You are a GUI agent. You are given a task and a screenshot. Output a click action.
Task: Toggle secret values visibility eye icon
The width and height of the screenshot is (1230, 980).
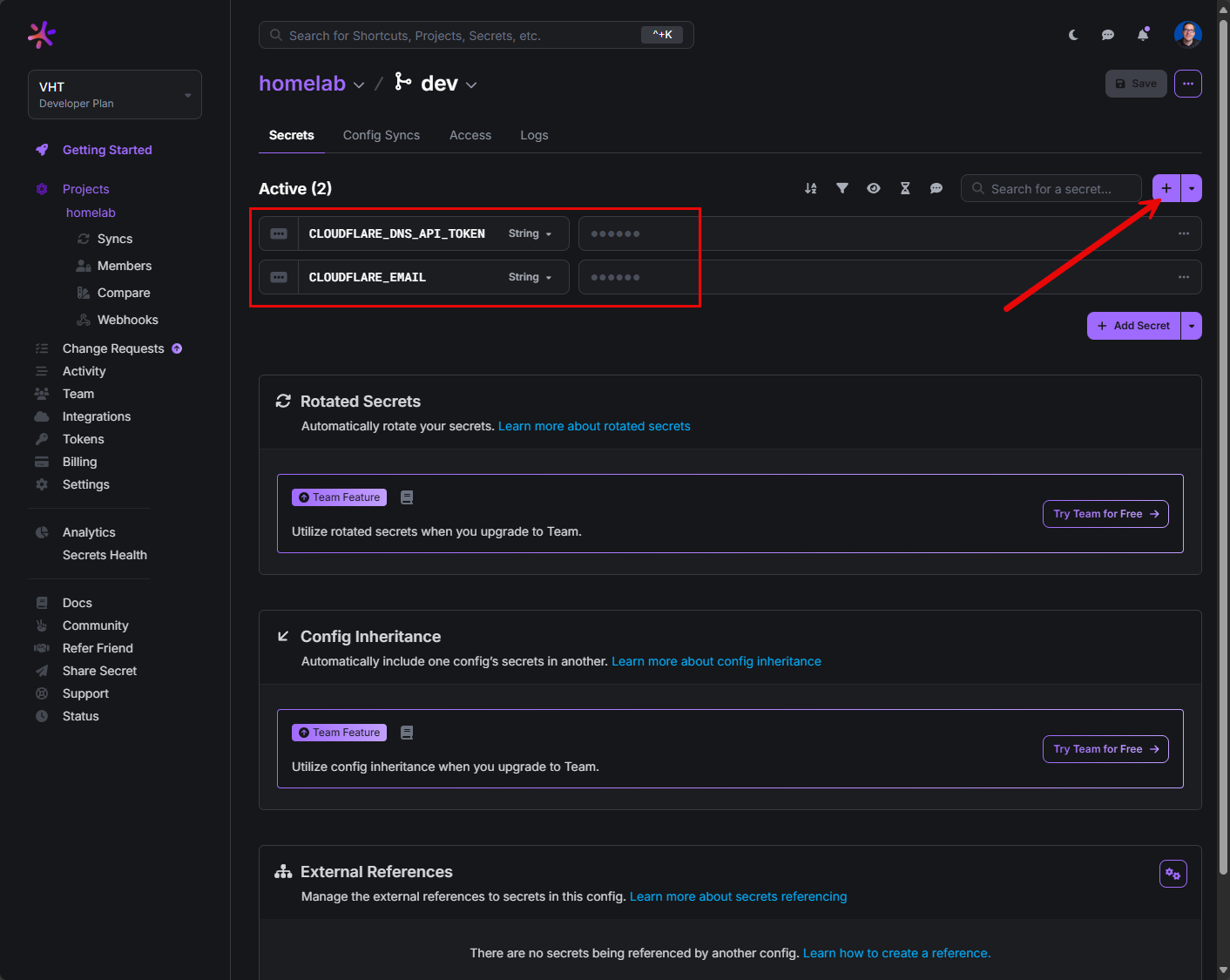[x=874, y=188]
